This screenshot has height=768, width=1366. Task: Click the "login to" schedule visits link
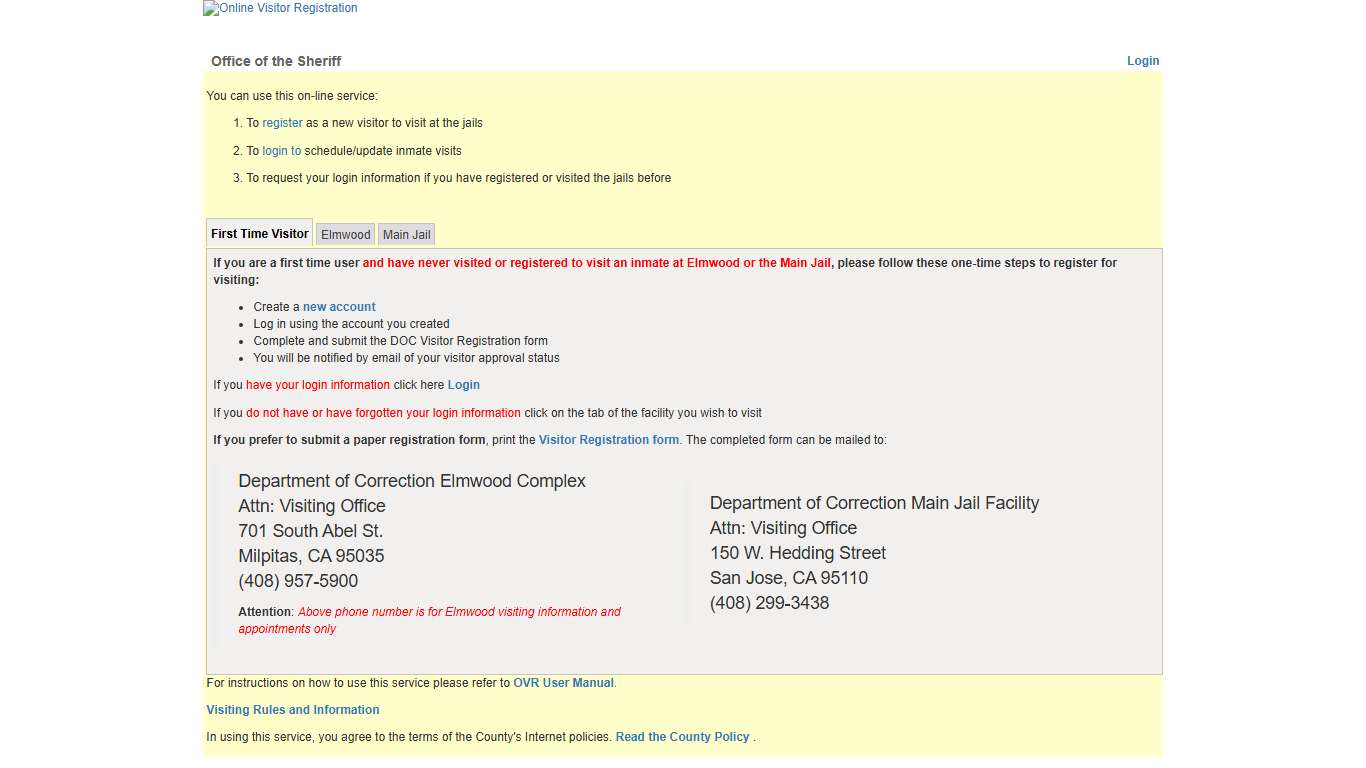point(281,151)
